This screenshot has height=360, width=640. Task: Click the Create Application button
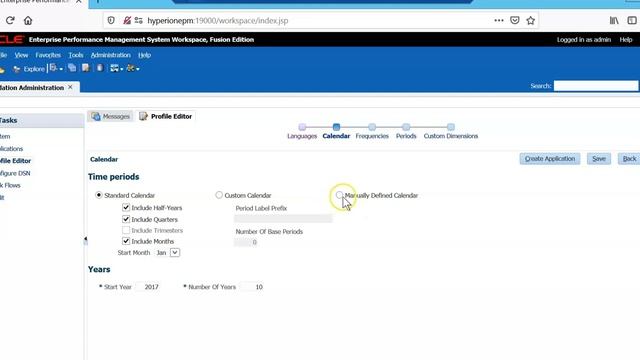(550, 159)
